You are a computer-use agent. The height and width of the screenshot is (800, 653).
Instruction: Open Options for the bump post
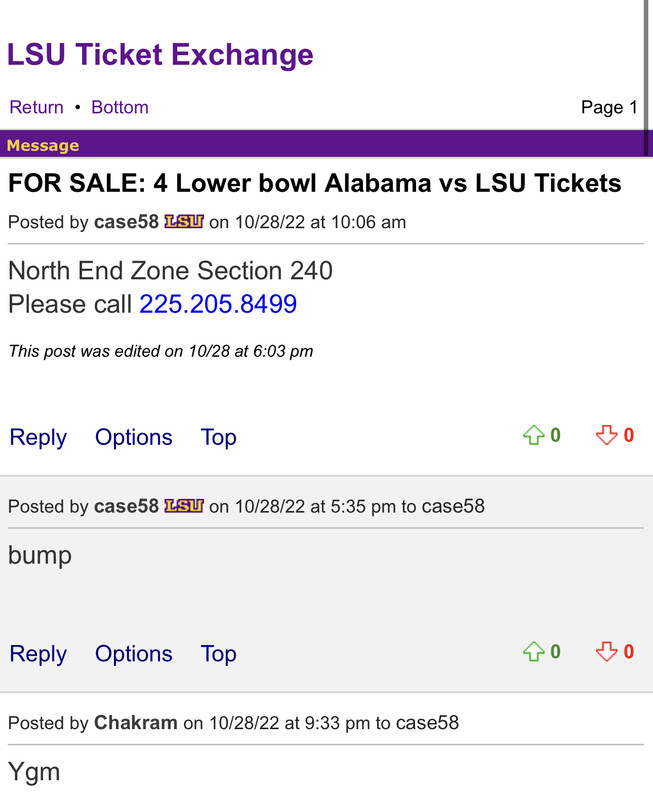click(x=134, y=654)
